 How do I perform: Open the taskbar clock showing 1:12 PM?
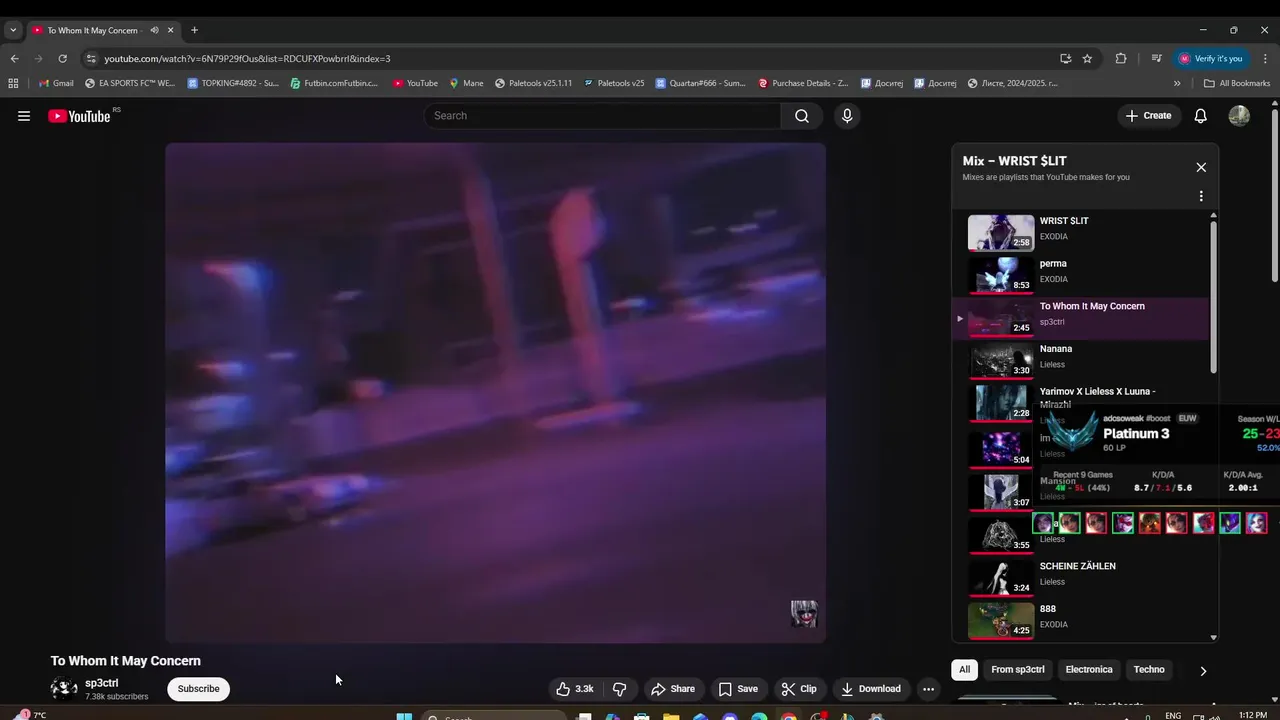1252,715
